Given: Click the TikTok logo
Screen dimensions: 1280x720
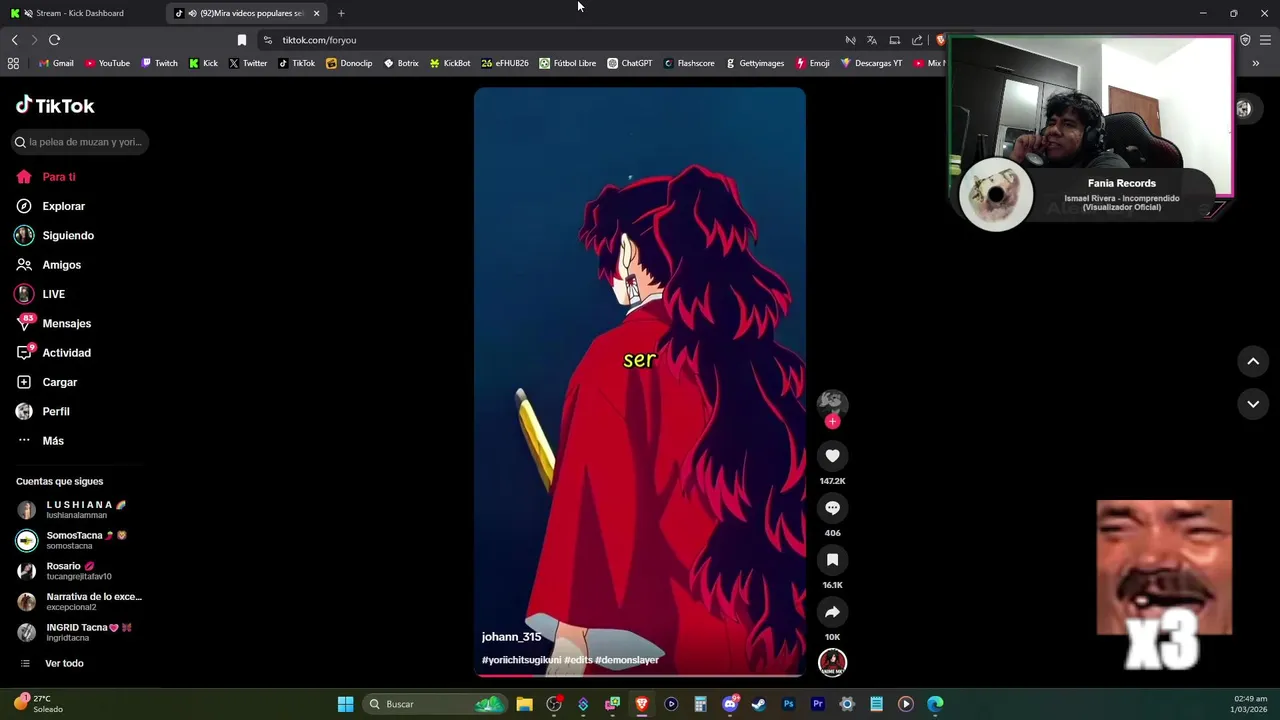Looking at the screenshot, I should point(55,105).
